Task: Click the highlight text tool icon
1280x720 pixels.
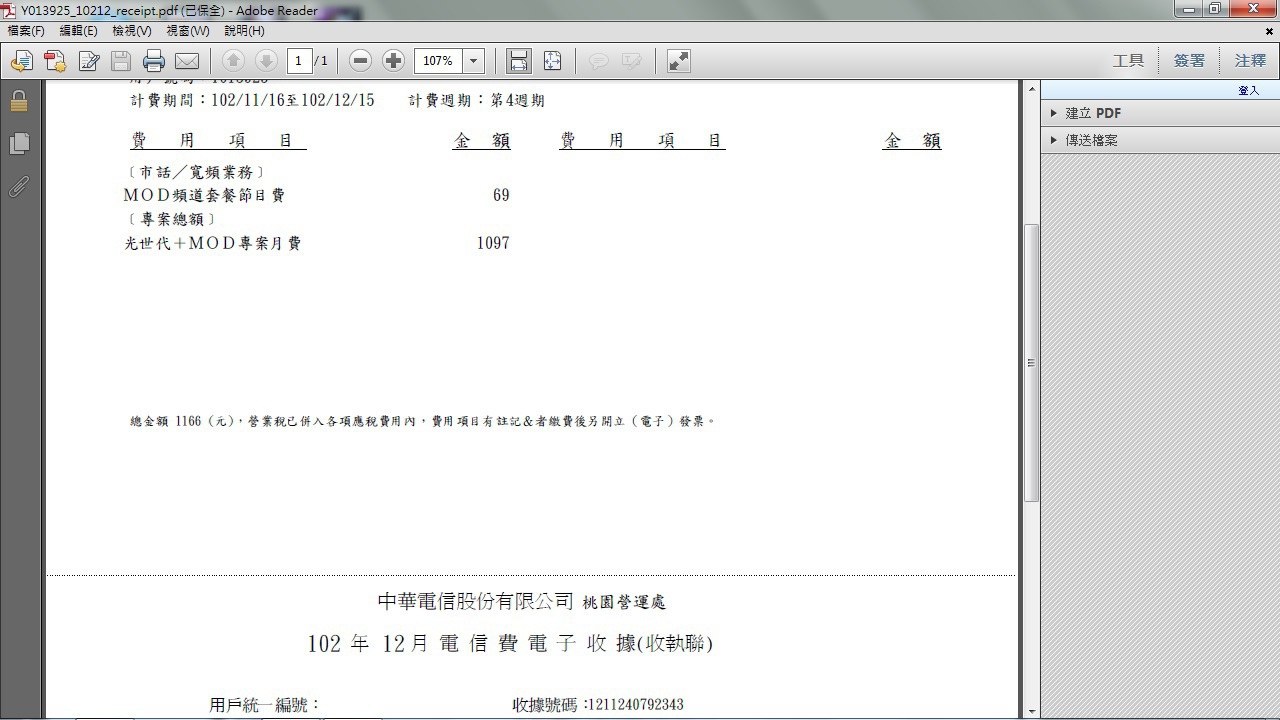Action: [x=631, y=61]
